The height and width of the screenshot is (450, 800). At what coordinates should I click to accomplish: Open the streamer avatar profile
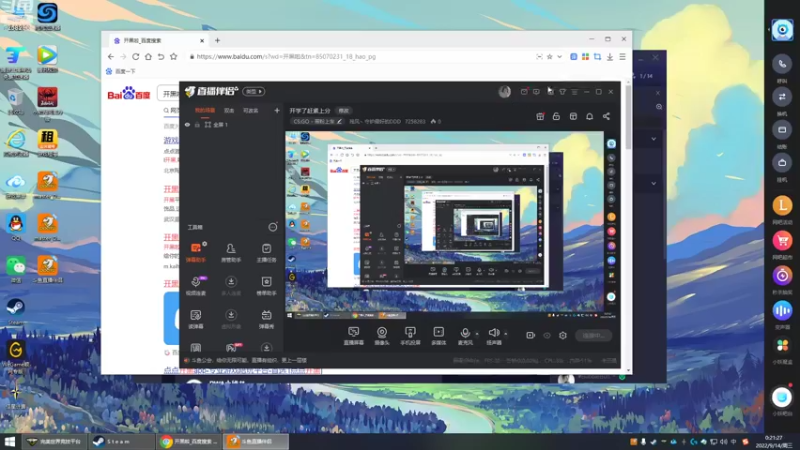pyautogui.click(x=505, y=91)
